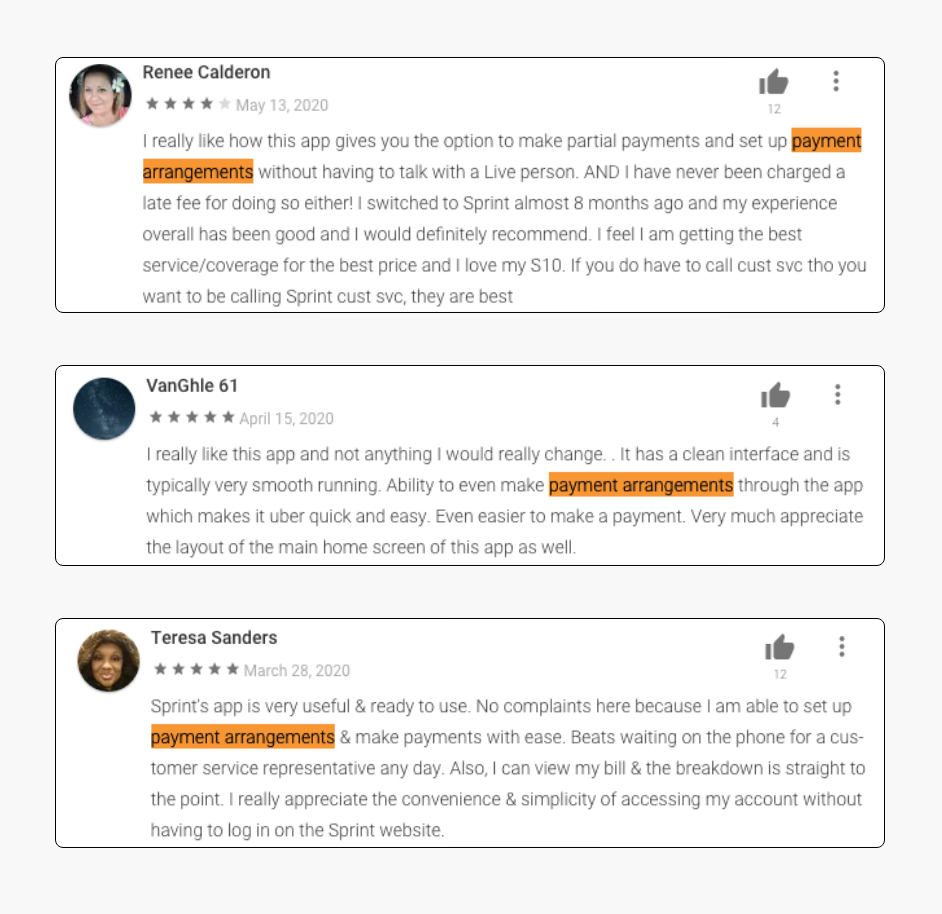This screenshot has height=914, width=942.
Task: Click the April 15, 2020 review date
Action: (287, 419)
